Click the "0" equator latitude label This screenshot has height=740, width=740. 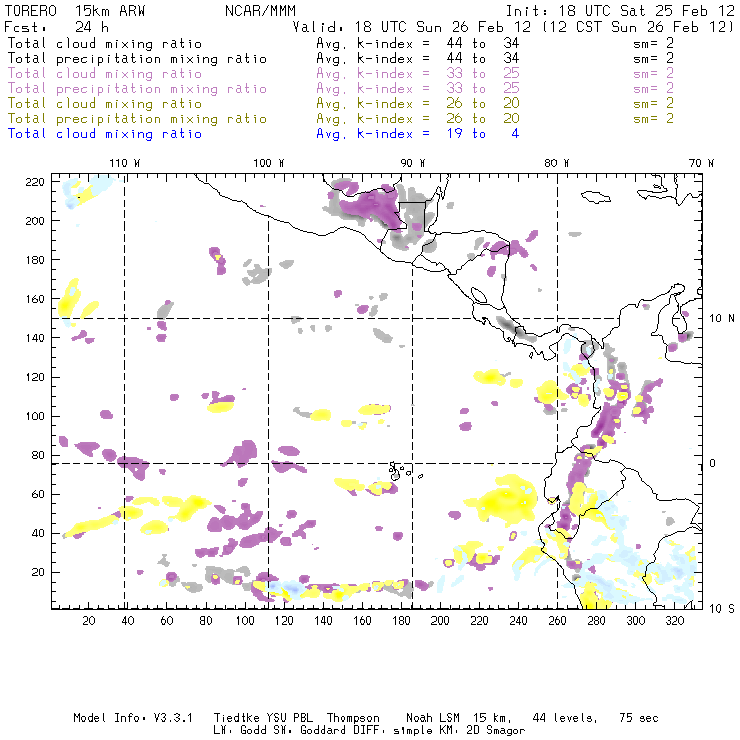coord(712,463)
